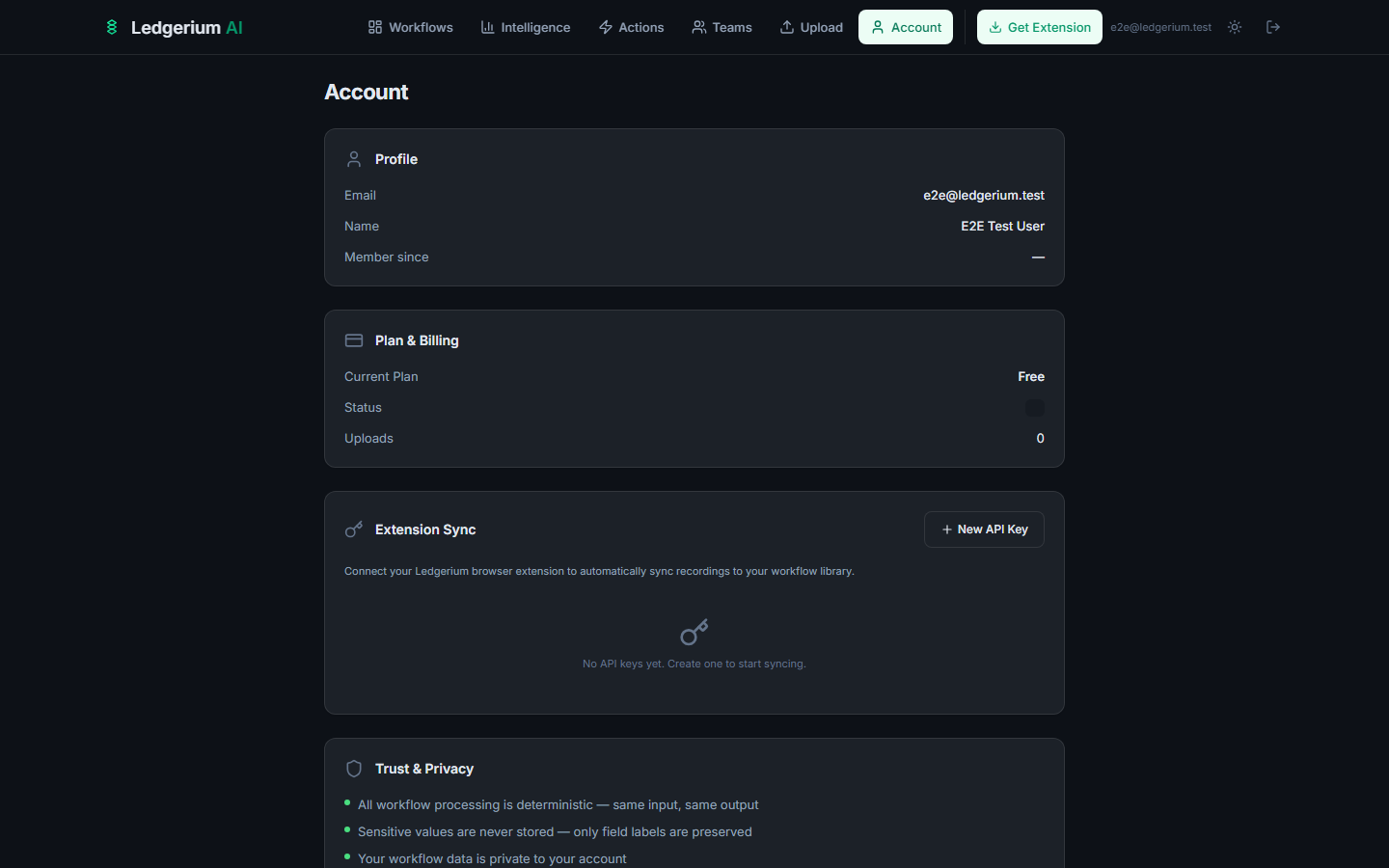1389x868 pixels.
Task: Click the Ledgerium AI brand name
Action: pos(186,27)
